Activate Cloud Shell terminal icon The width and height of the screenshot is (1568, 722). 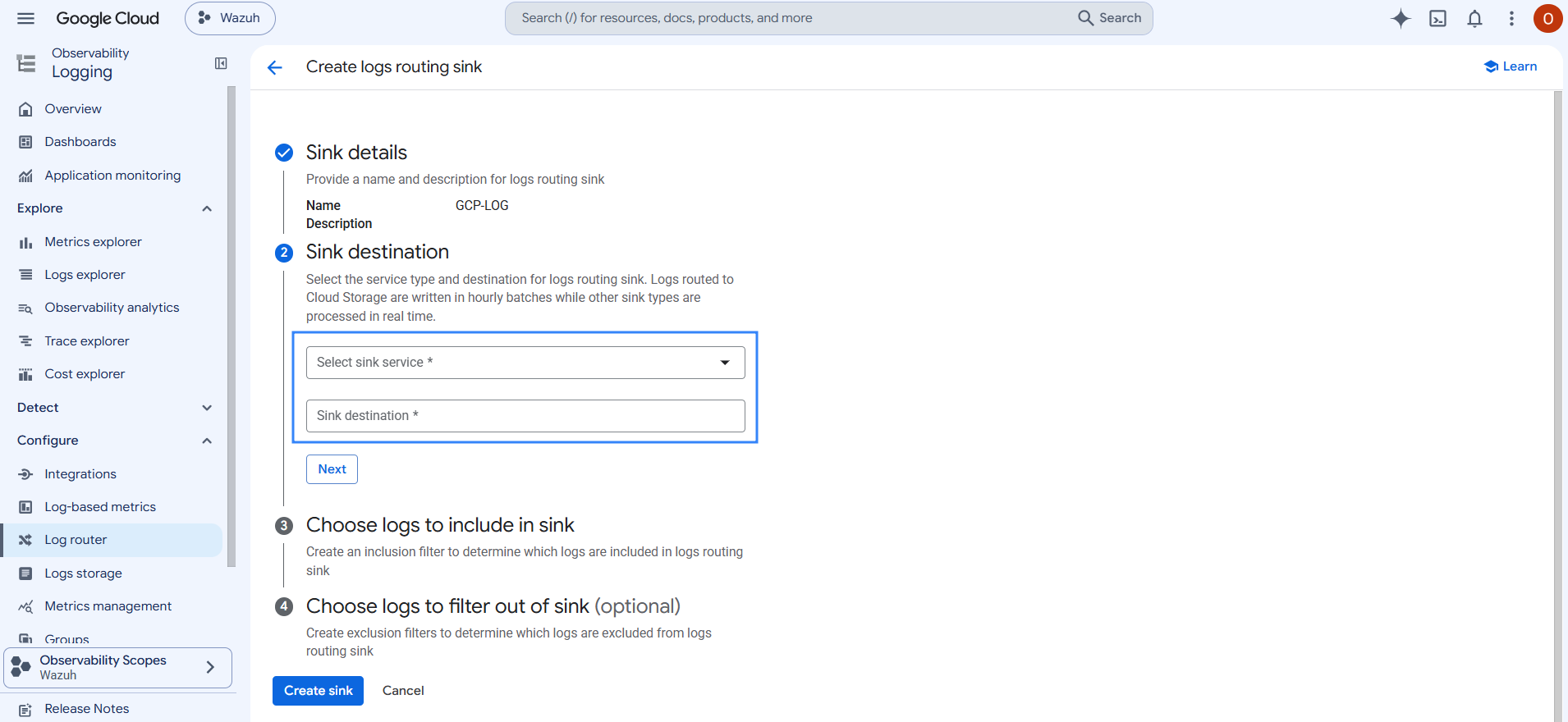(1438, 18)
